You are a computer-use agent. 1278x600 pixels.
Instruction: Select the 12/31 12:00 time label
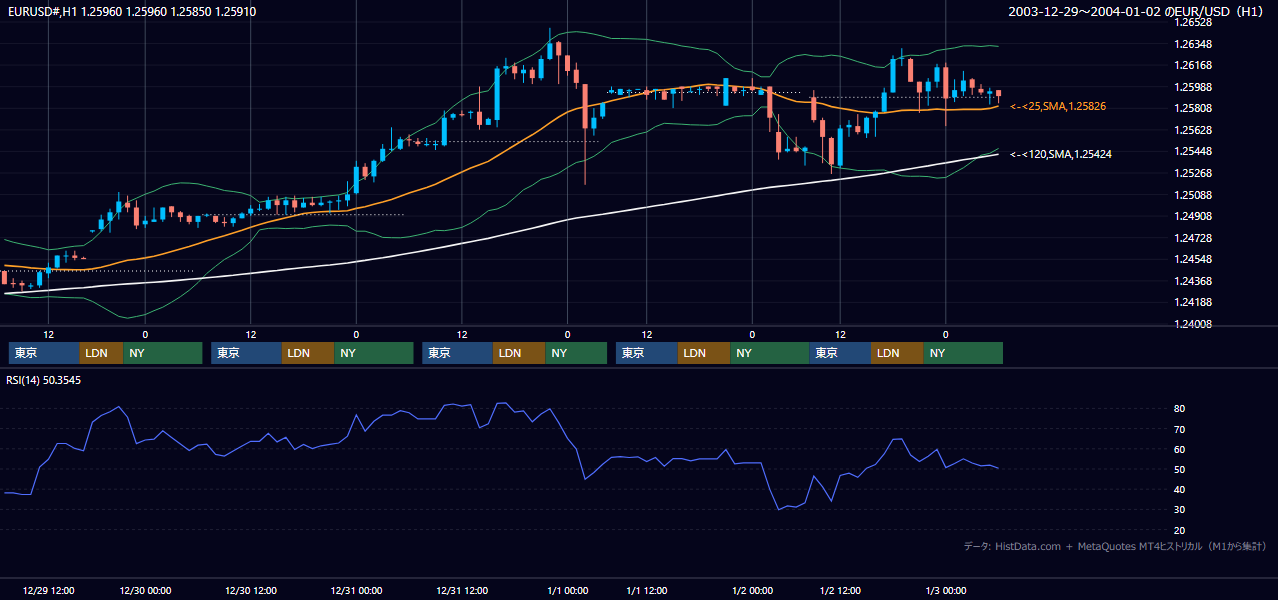click(x=462, y=590)
